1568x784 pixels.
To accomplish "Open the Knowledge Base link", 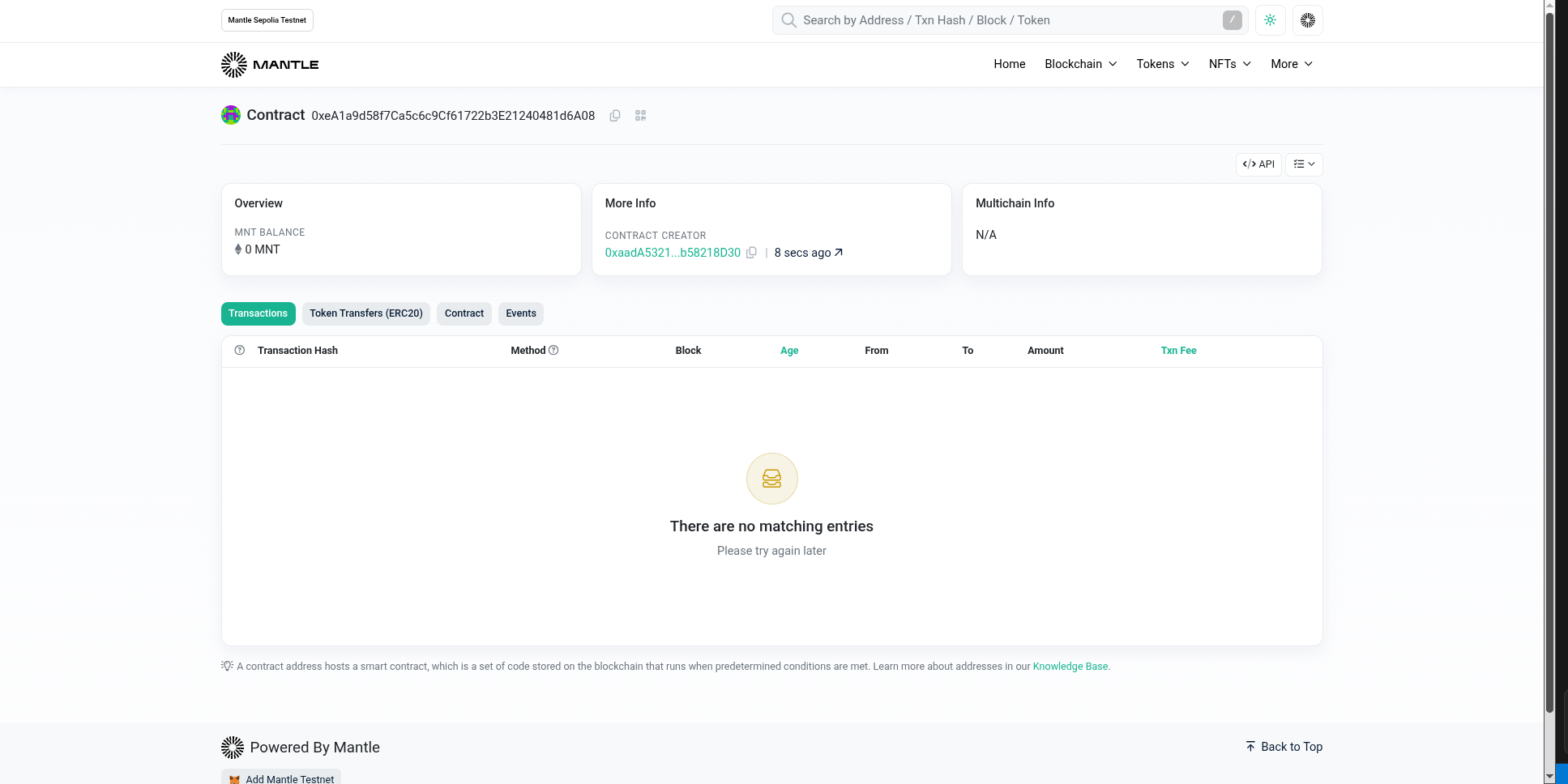I will (x=1070, y=667).
